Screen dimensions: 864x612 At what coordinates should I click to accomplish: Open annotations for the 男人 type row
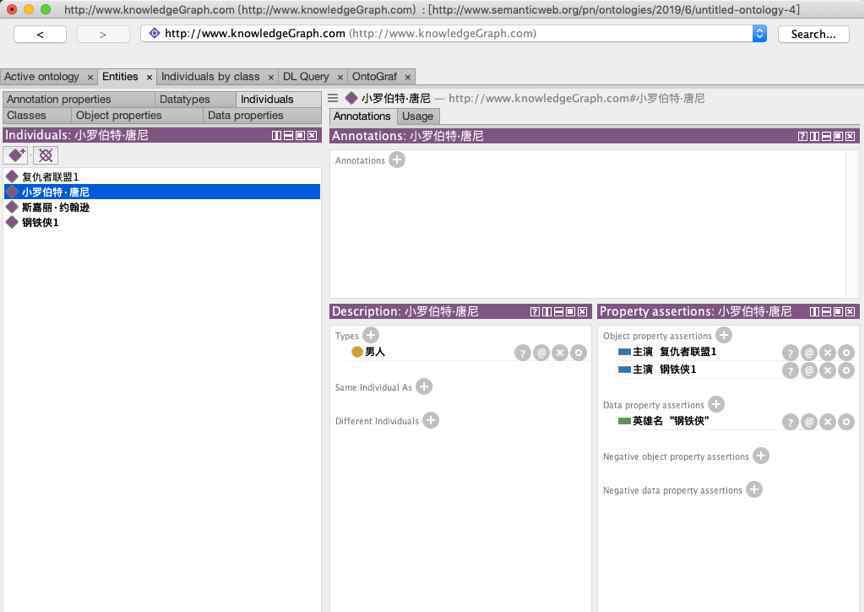click(541, 353)
